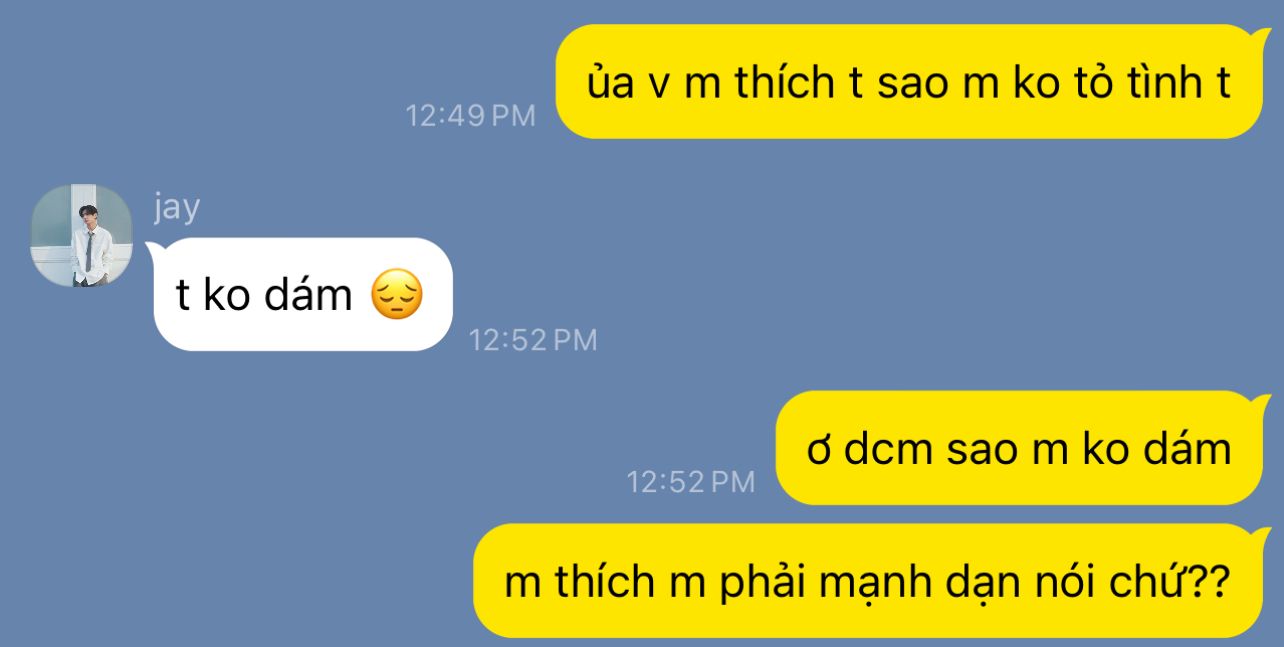1284x647 pixels.
Task: Click the message starting 'ủa v m thích'
Action: [x=908, y=82]
